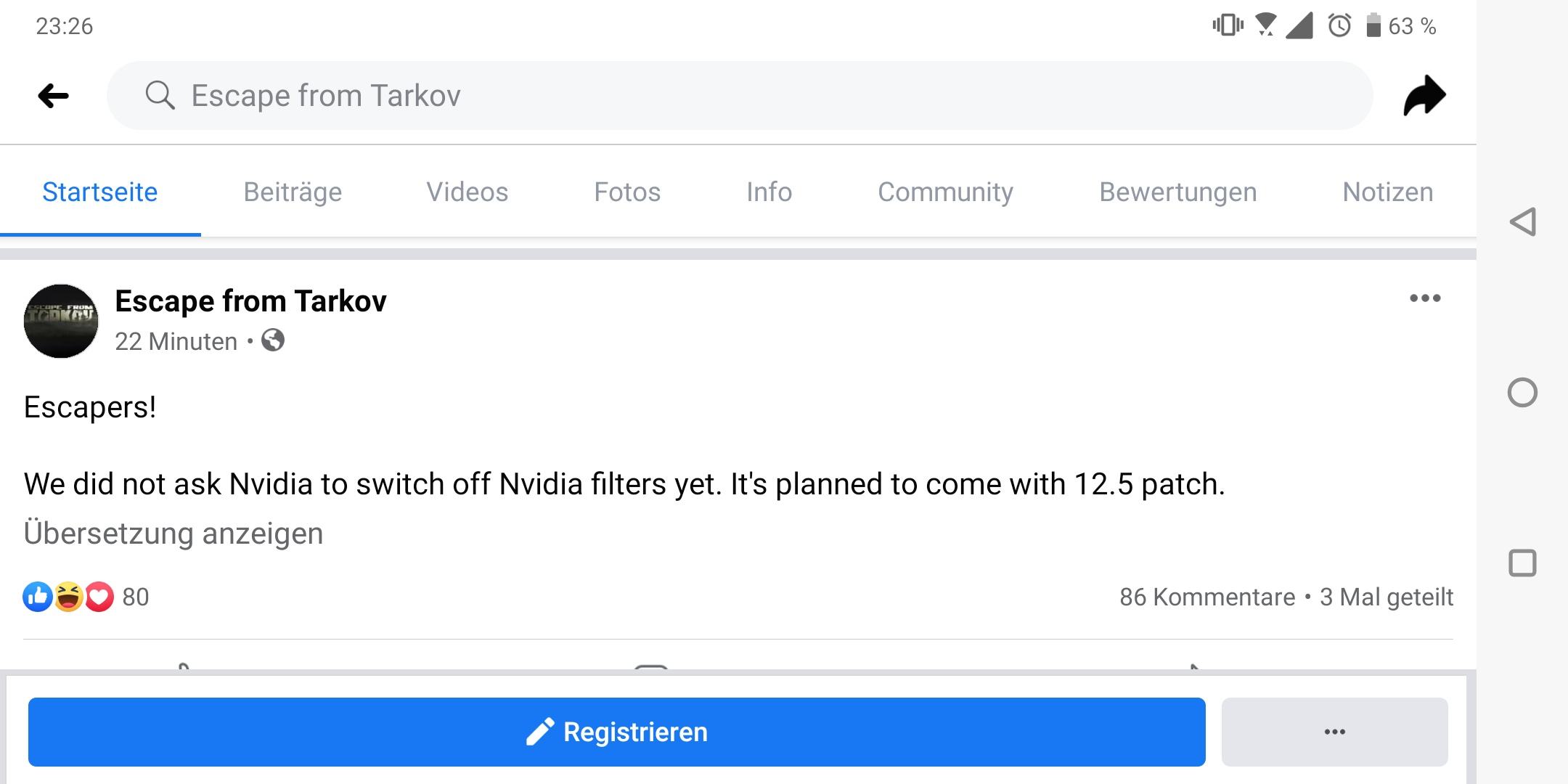Open the 86 Kommentare link
The height and width of the screenshot is (784, 1568).
point(1207,597)
